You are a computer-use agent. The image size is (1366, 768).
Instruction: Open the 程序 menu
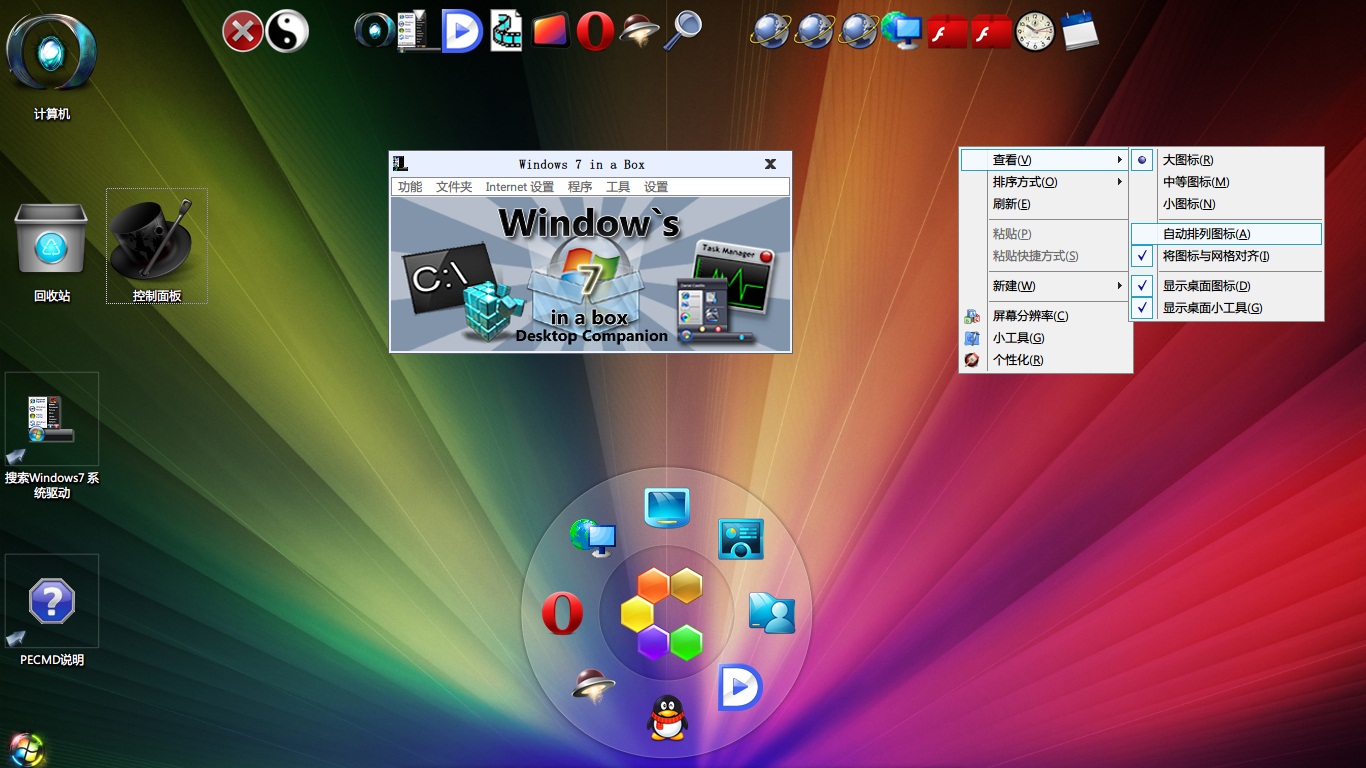coord(580,187)
